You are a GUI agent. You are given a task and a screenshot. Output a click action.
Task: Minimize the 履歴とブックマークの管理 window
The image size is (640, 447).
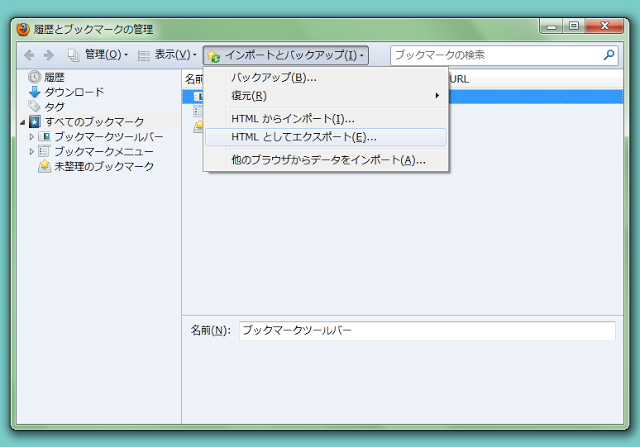[x=551, y=27]
